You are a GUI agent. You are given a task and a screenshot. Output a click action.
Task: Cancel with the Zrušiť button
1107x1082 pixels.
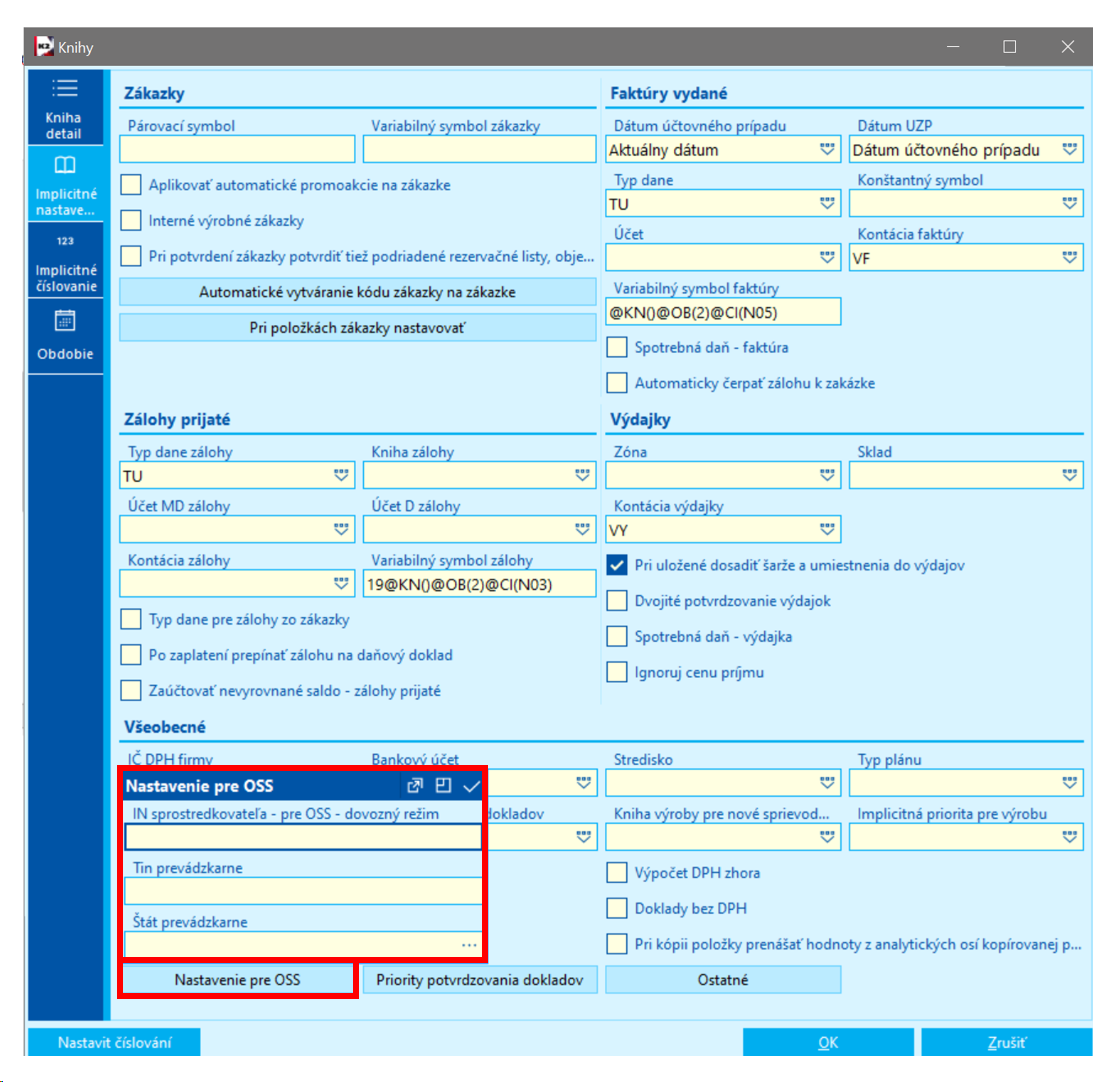[x=1007, y=1042]
